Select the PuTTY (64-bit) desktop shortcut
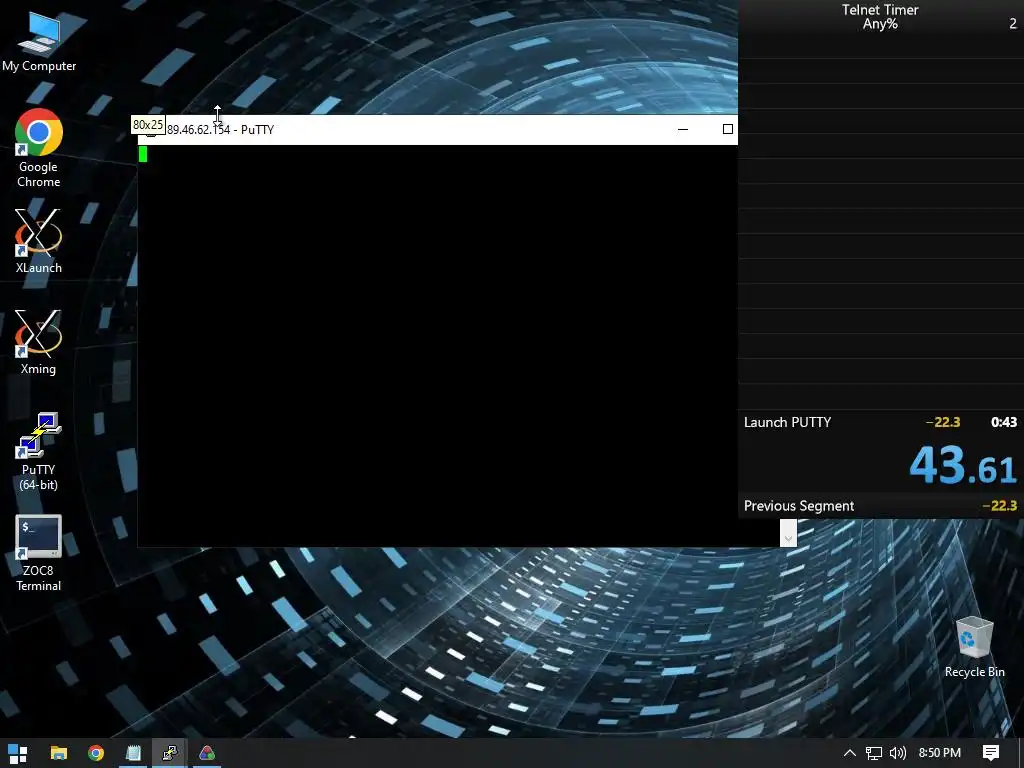 point(39,451)
